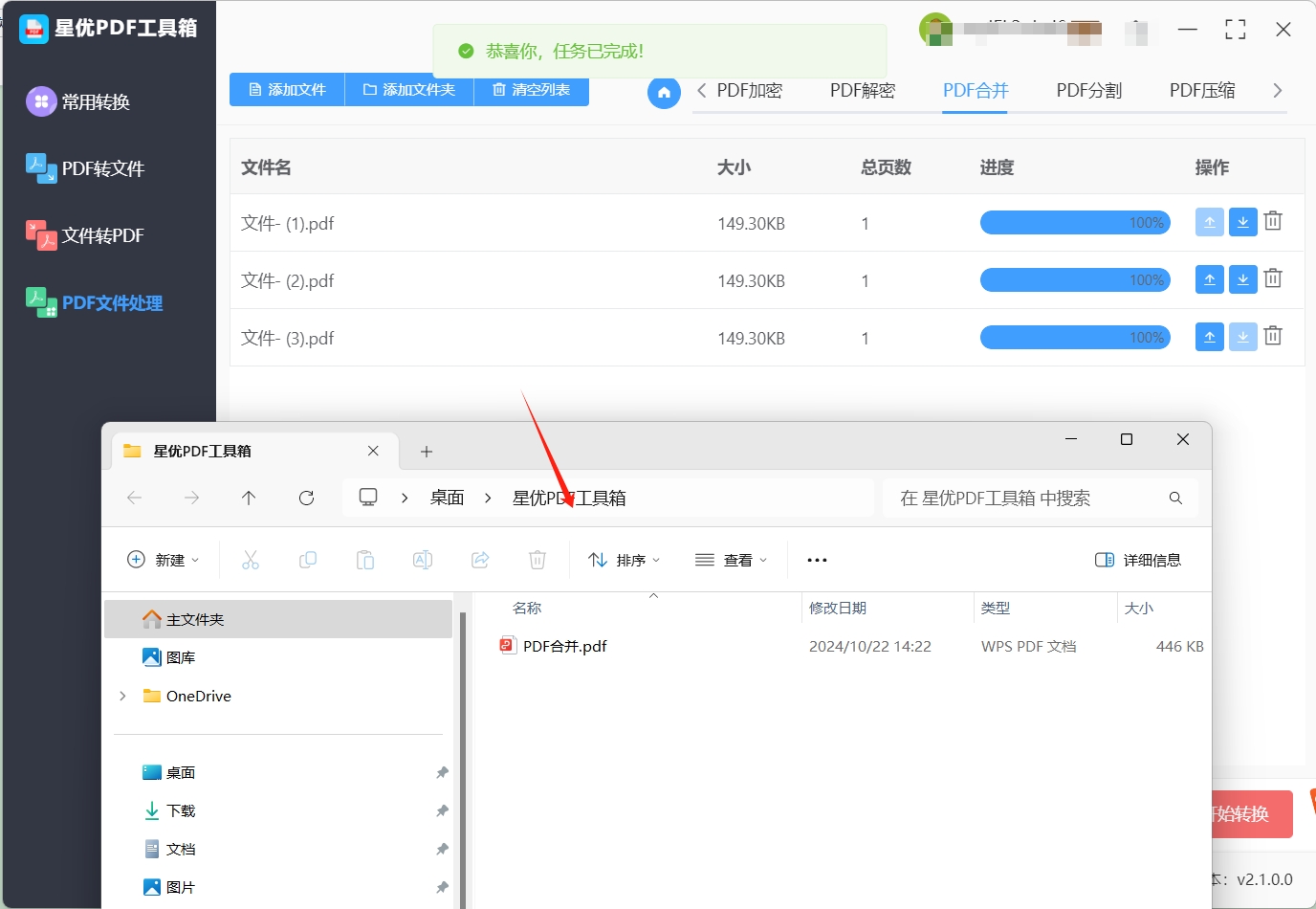Click the Rename icon in Explorer
Viewport: 1316px width, 909px height.
point(423,560)
